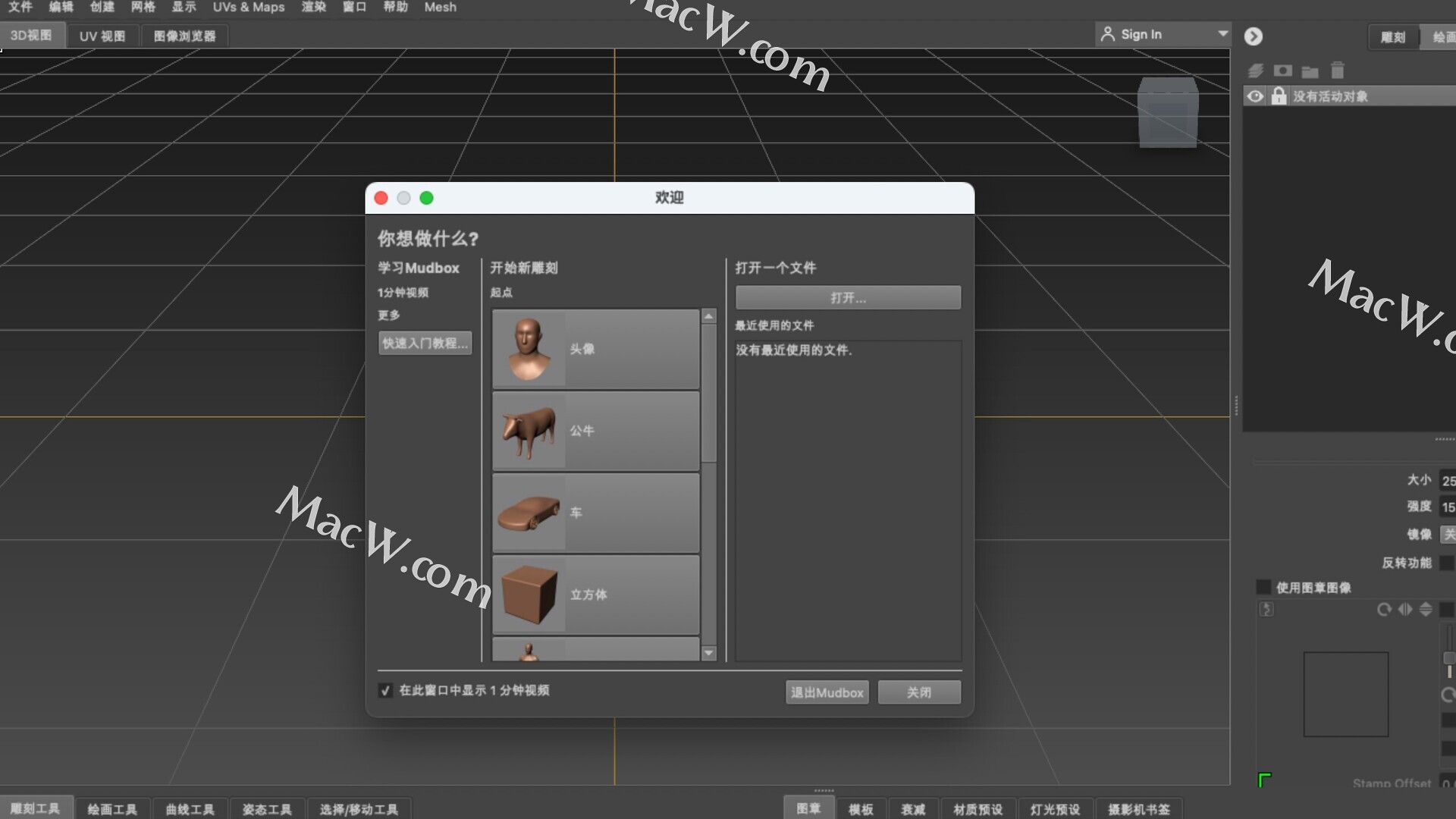Select the 曲线工具 curve tools tab
1456x819 pixels.
pos(190,809)
